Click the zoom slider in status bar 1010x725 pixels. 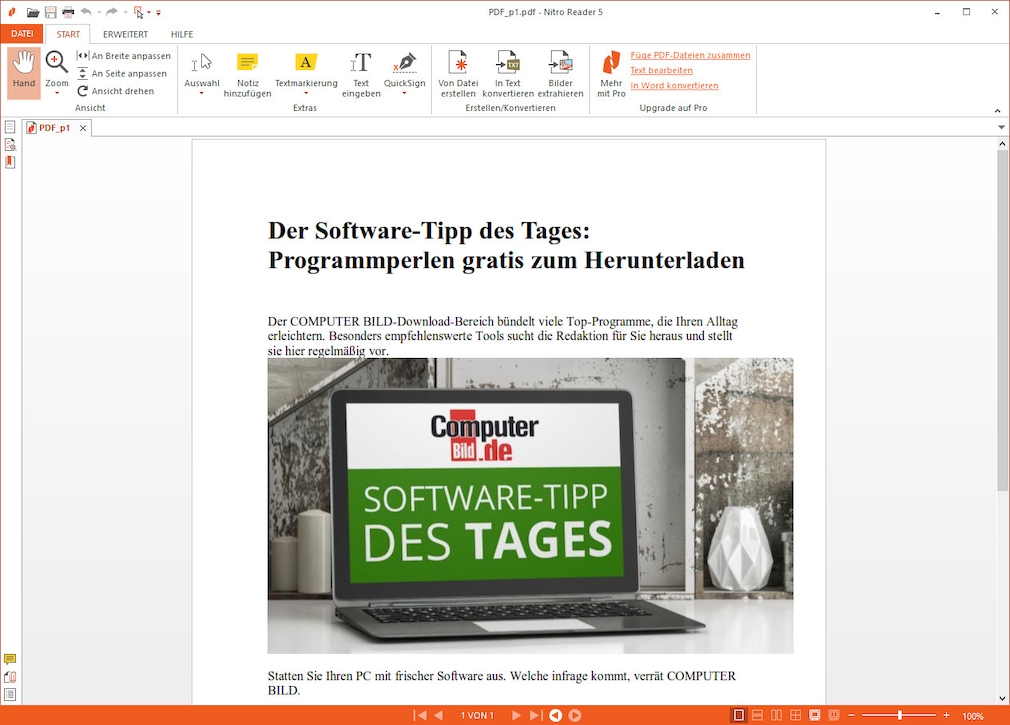point(900,716)
